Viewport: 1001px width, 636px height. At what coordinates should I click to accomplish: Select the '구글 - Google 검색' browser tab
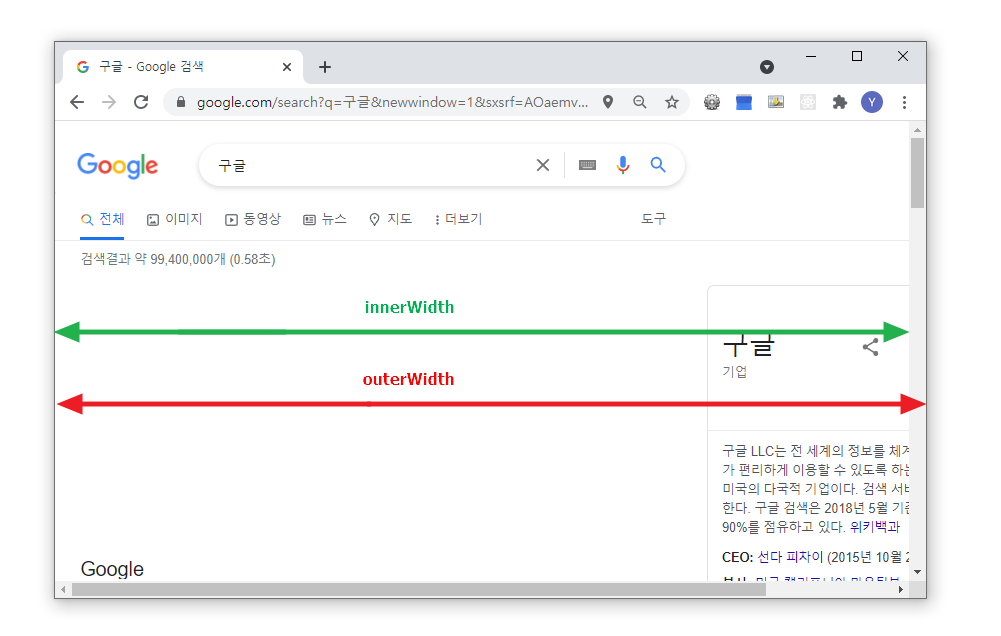pyautogui.click(x=183, y=67)
